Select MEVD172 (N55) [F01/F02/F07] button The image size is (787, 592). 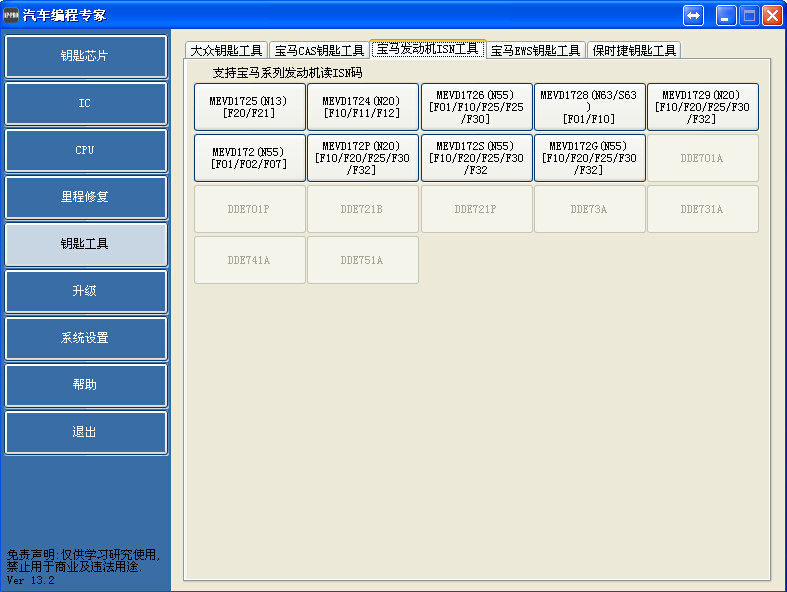coord(249,158)
